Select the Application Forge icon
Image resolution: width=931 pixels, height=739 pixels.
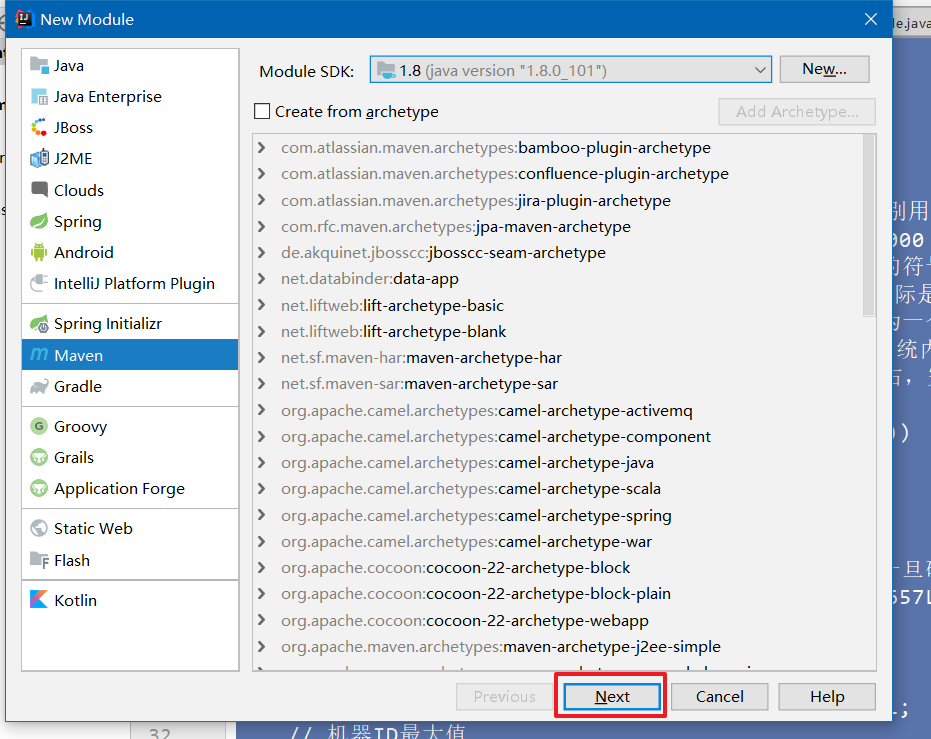point(39,489)
